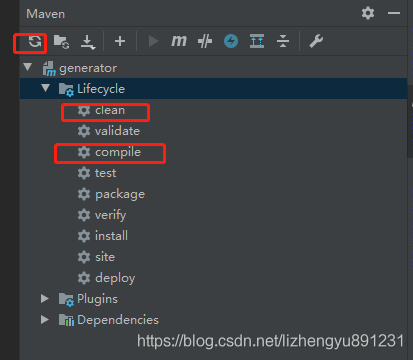The height and width of the screenshot is (360, 413).
Task: Click gear icon beside compile
Action: [84, 152]
